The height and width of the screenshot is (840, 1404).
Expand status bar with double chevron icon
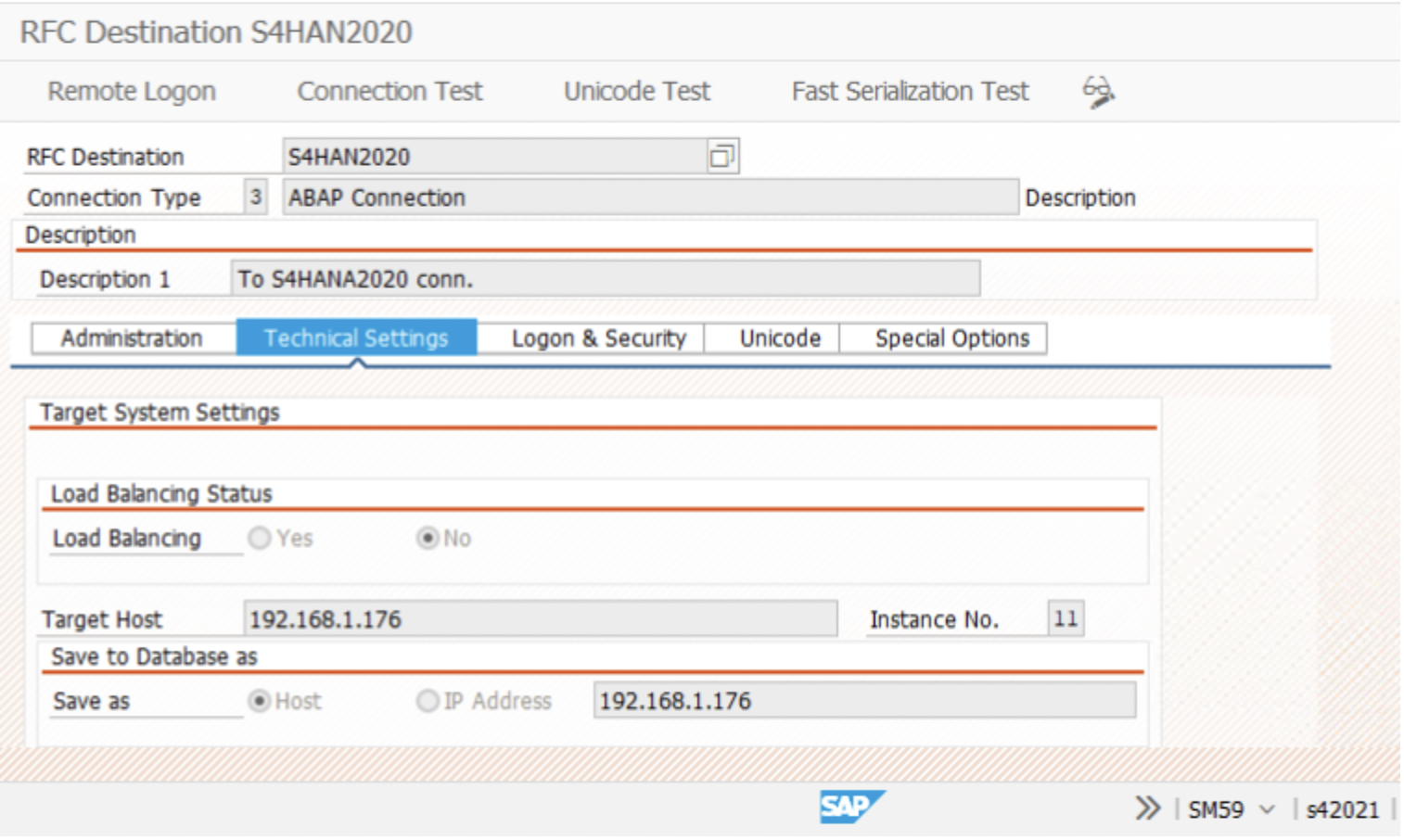[x=1147, y=808]
